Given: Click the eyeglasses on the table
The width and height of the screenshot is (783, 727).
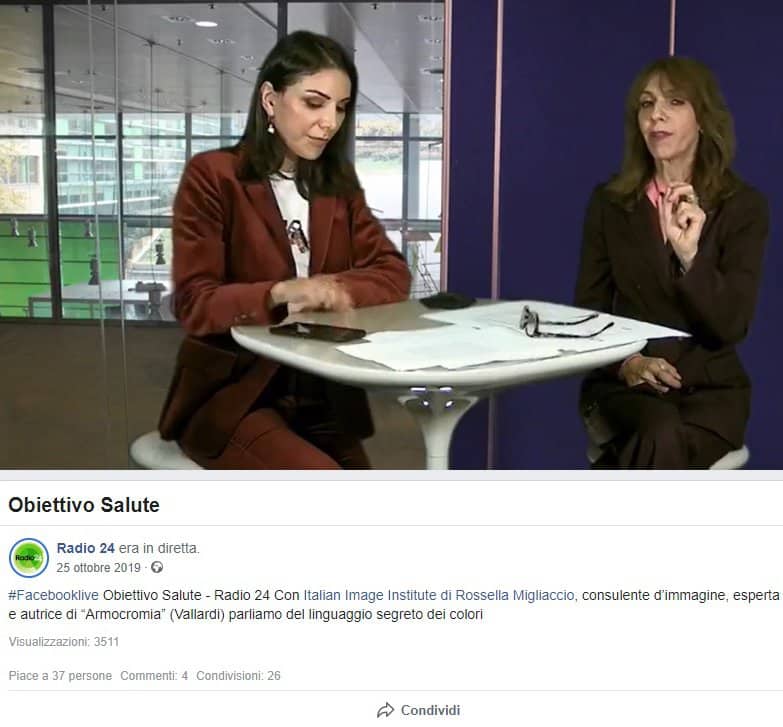Looking at the screenshot, I should point(564,322).
